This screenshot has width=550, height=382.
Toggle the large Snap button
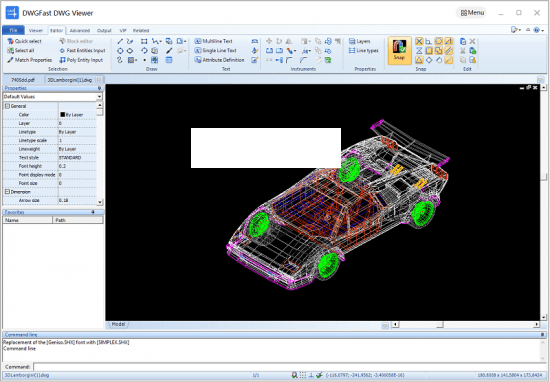pyautogui.click(x=400, y=51)
